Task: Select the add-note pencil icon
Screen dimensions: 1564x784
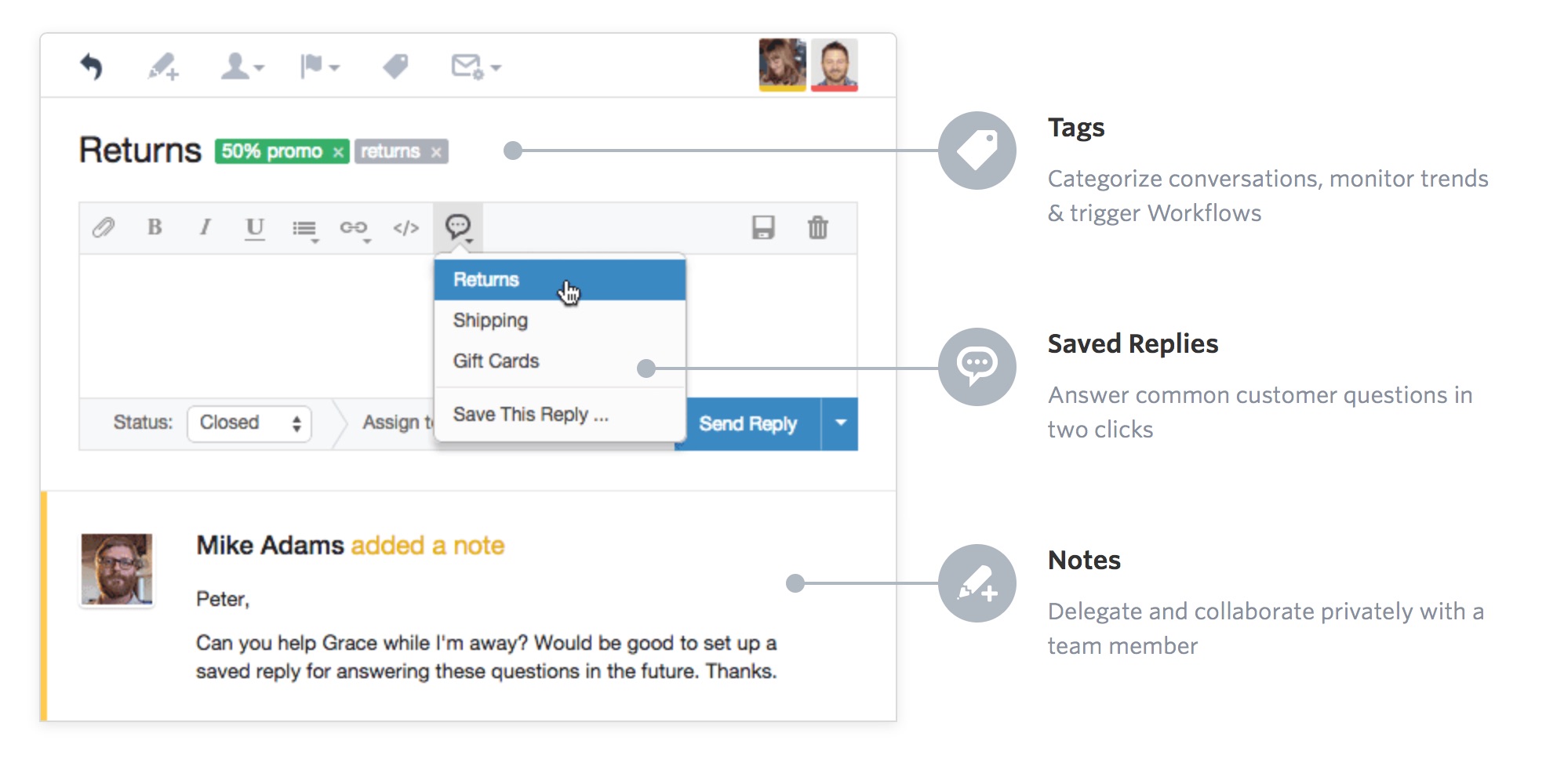Action: [163, 67]
